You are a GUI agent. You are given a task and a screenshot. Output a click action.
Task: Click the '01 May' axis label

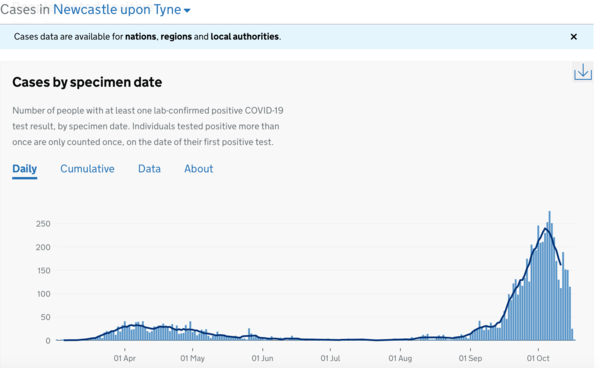click(192, 358)
